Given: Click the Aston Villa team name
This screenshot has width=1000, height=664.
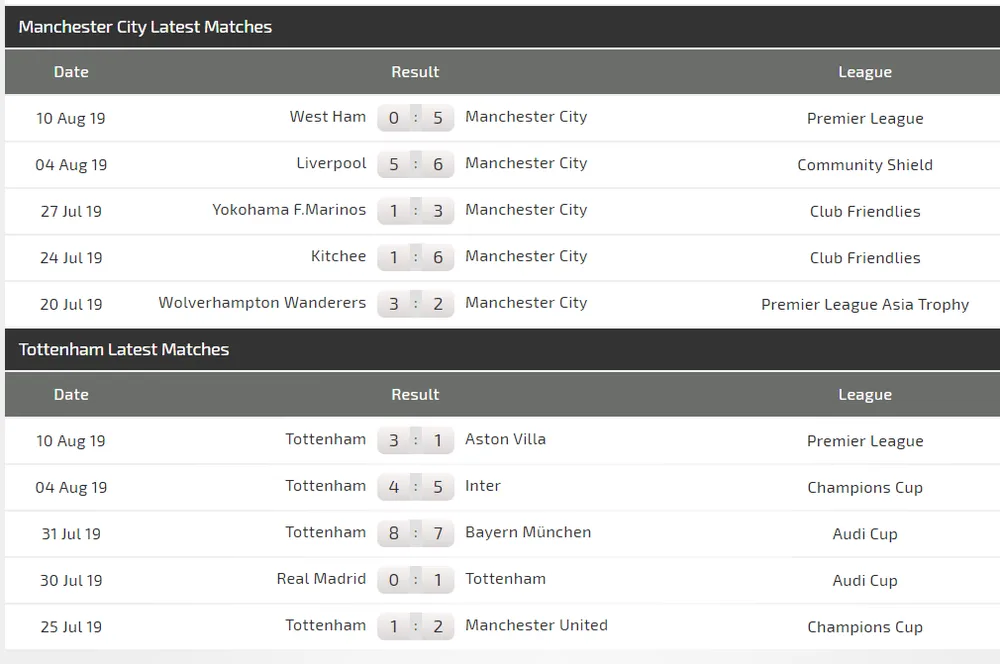Looking at the screenshot, I should (505, 439).
